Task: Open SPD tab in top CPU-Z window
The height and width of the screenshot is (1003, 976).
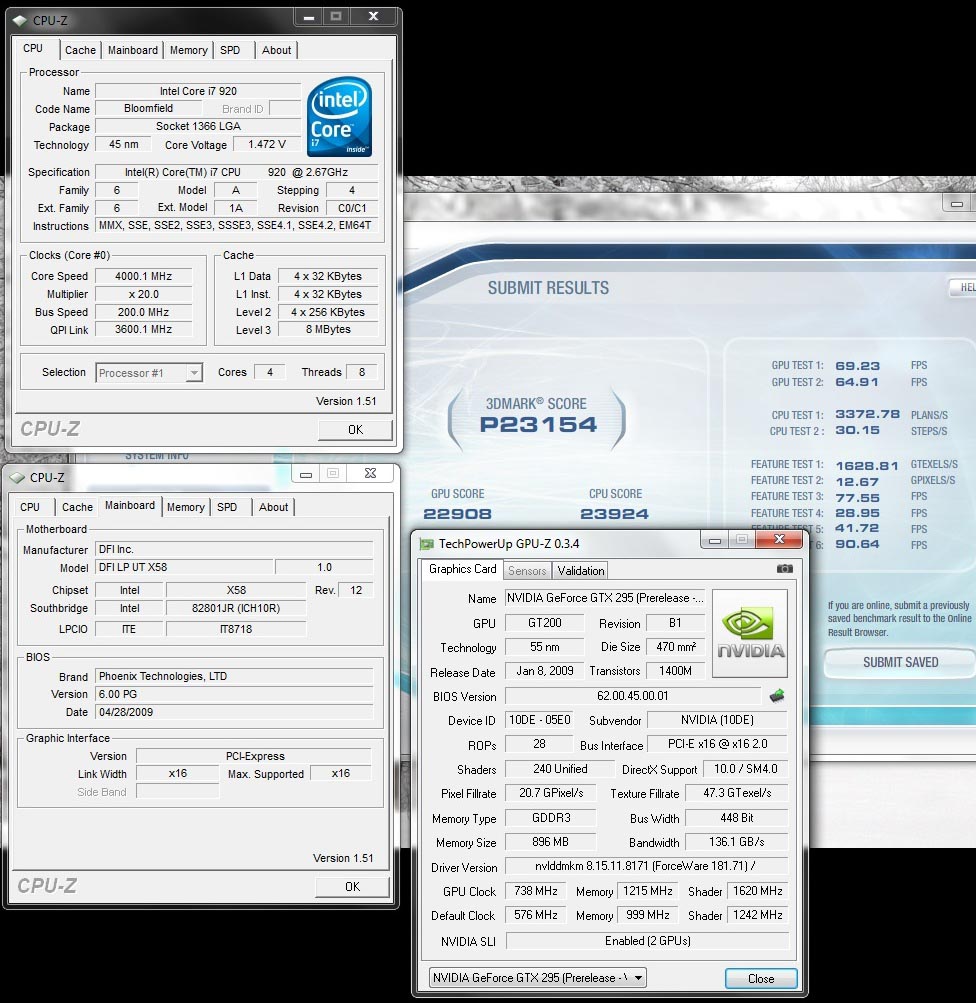Action: (230, 50)
